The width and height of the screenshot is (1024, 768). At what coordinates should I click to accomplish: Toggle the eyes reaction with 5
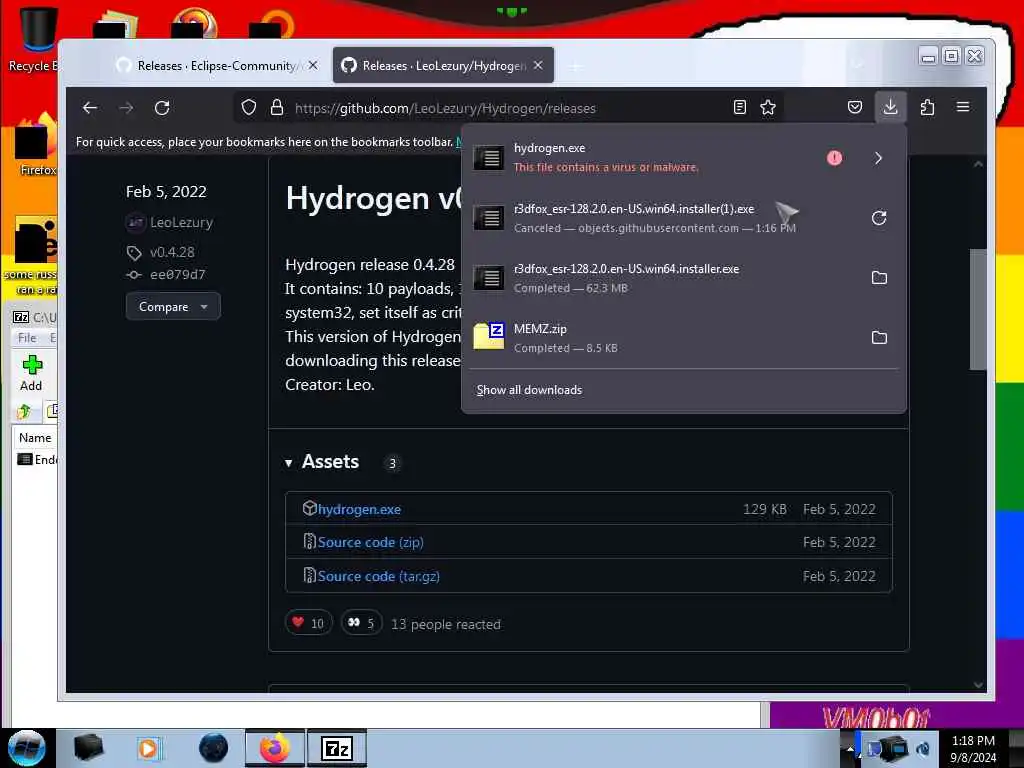click(x=361, y=623)
